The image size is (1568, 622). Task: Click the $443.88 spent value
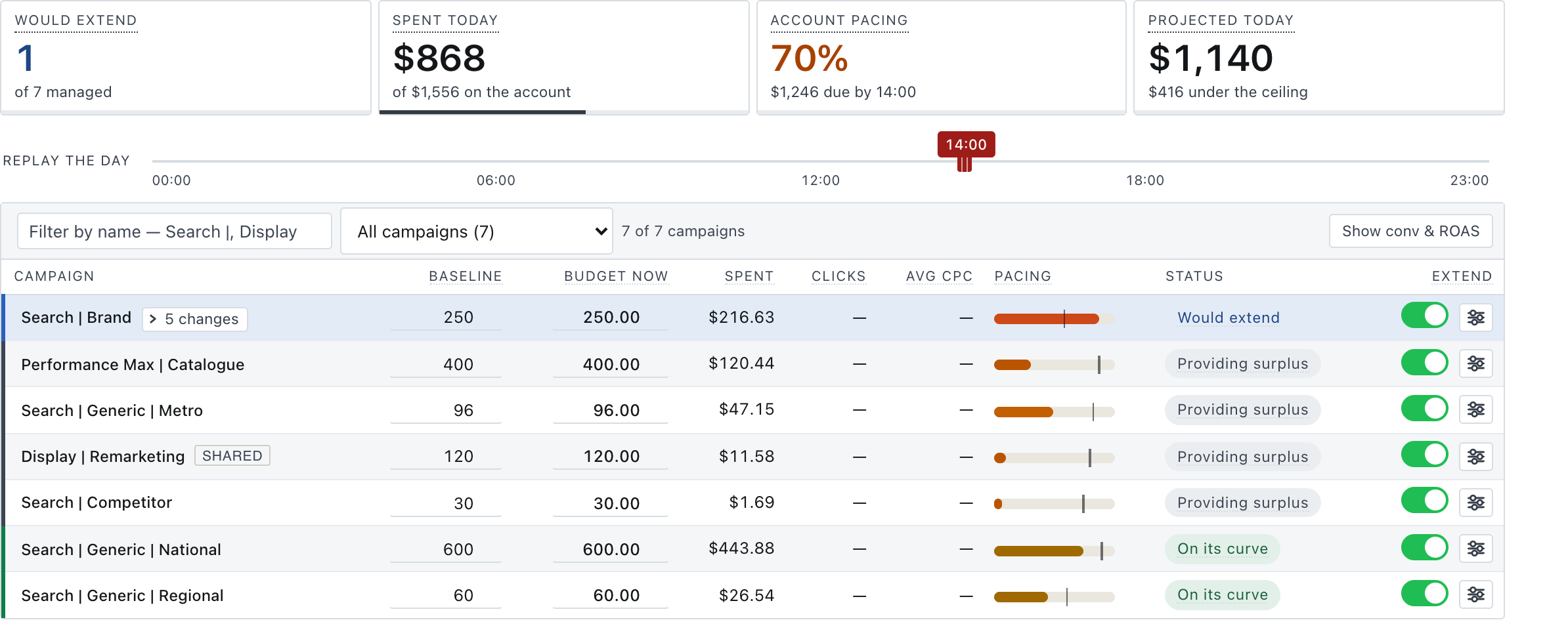click(x=741, y=549)
